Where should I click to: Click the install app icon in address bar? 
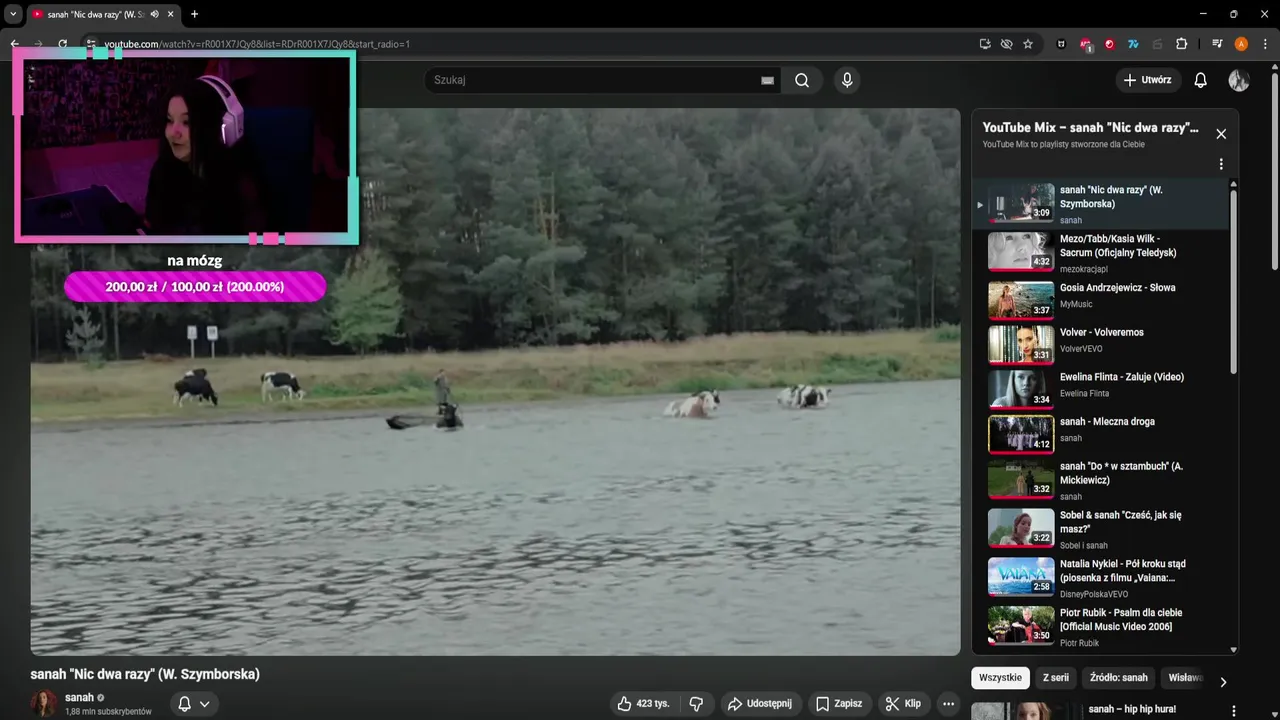pyautogui.click(x=985, y=44)
